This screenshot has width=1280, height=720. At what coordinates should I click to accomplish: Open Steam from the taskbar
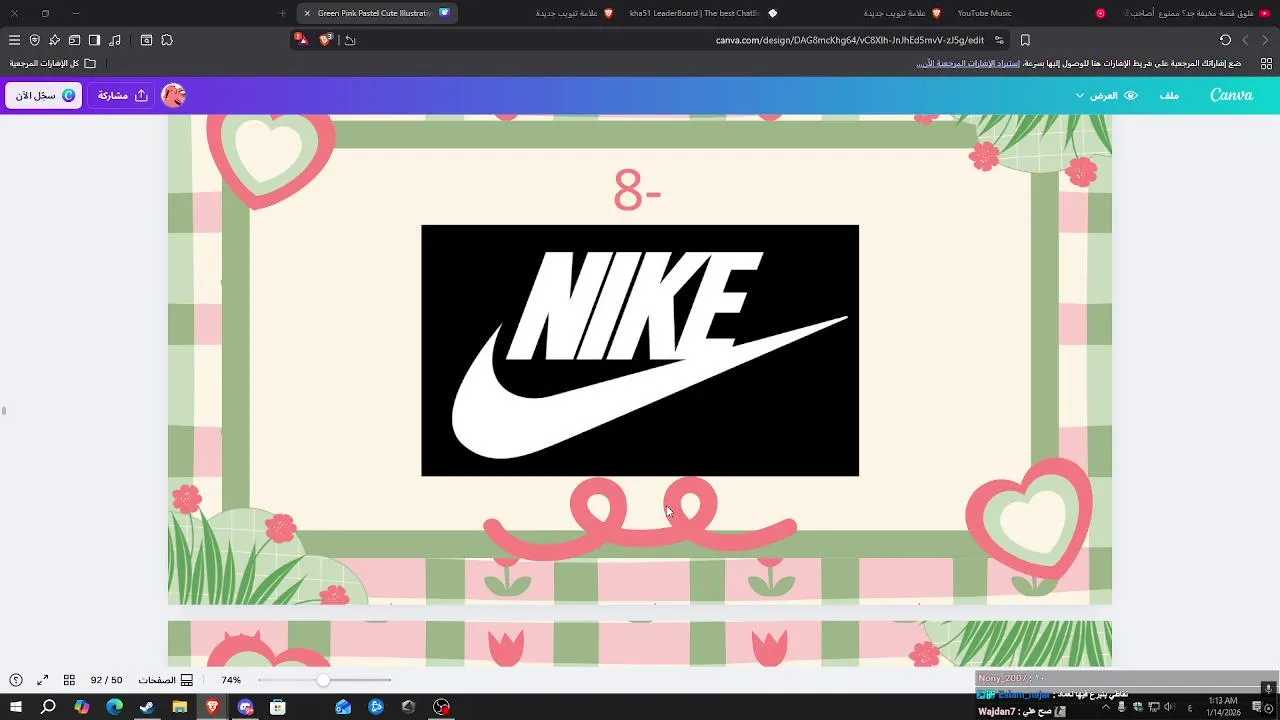147,707
